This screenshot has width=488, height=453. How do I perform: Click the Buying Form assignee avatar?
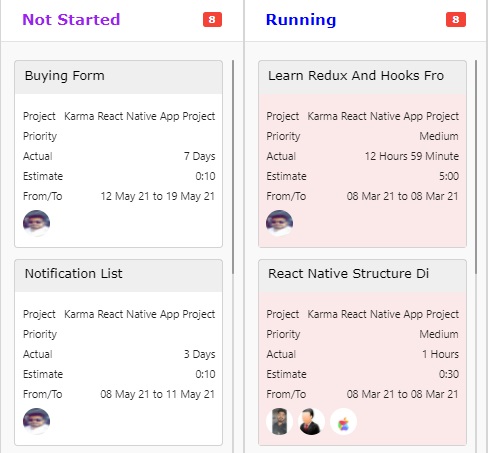click(36, 223)
